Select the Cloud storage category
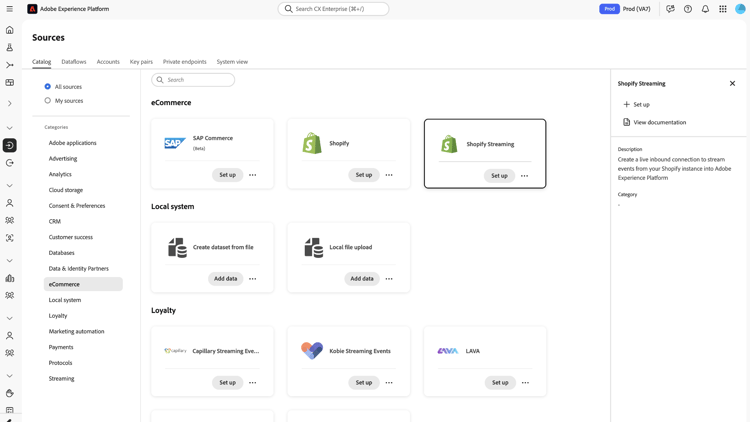This screenshot has height=422, width=750. pos(66,190)
